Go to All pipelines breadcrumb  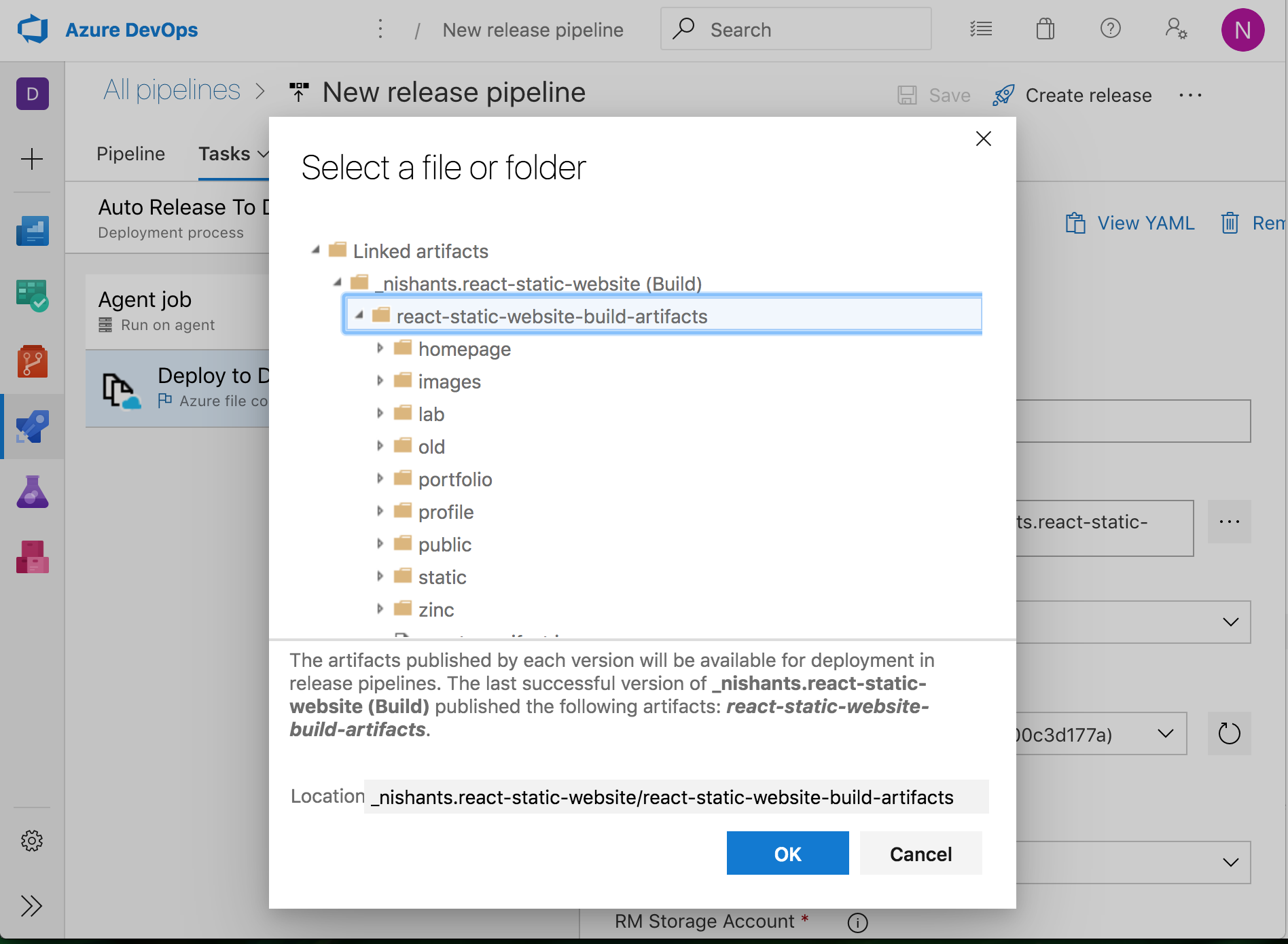click(172, 90)
